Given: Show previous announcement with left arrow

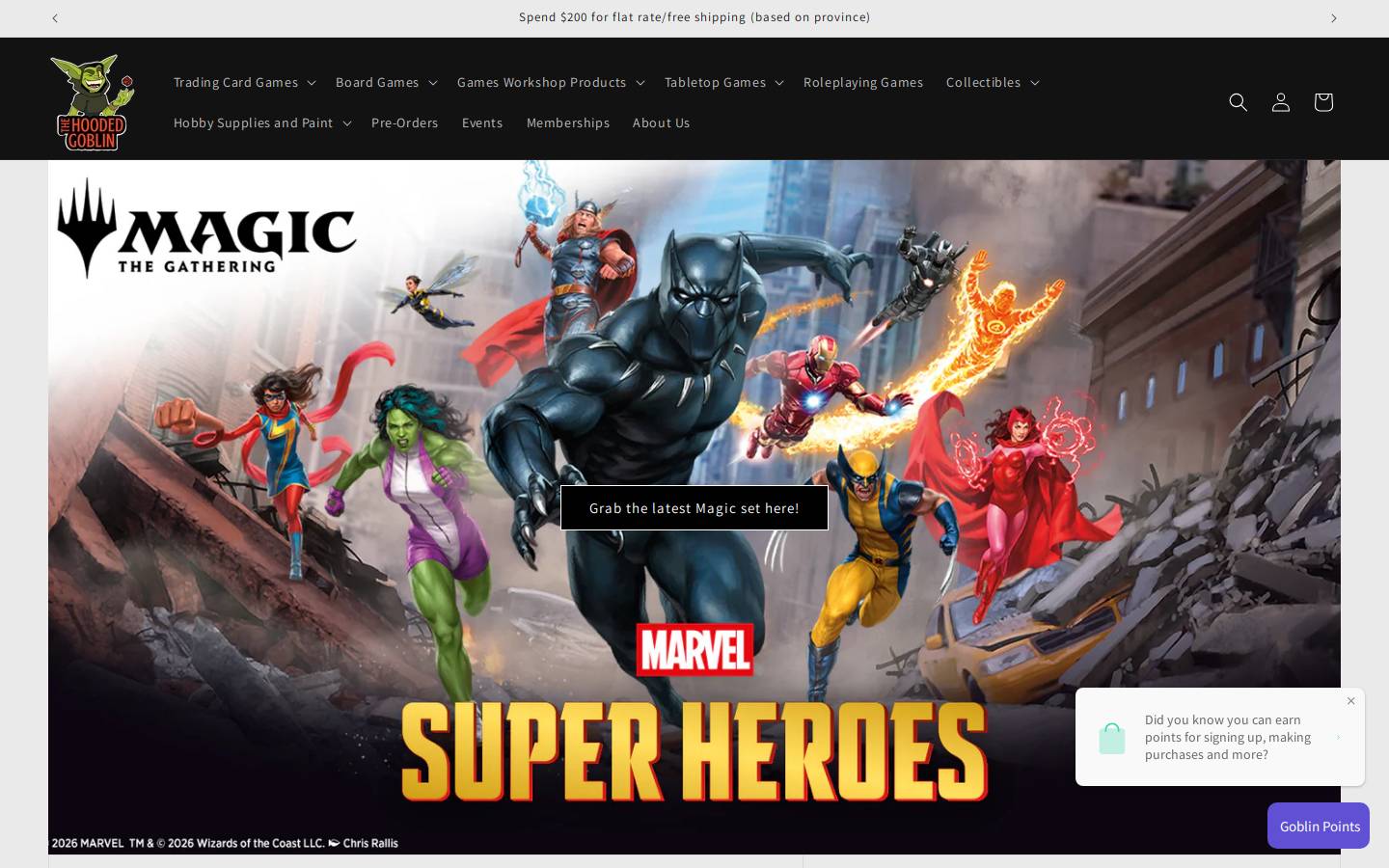Looking at the screenshot, I should tap(55, 18).
